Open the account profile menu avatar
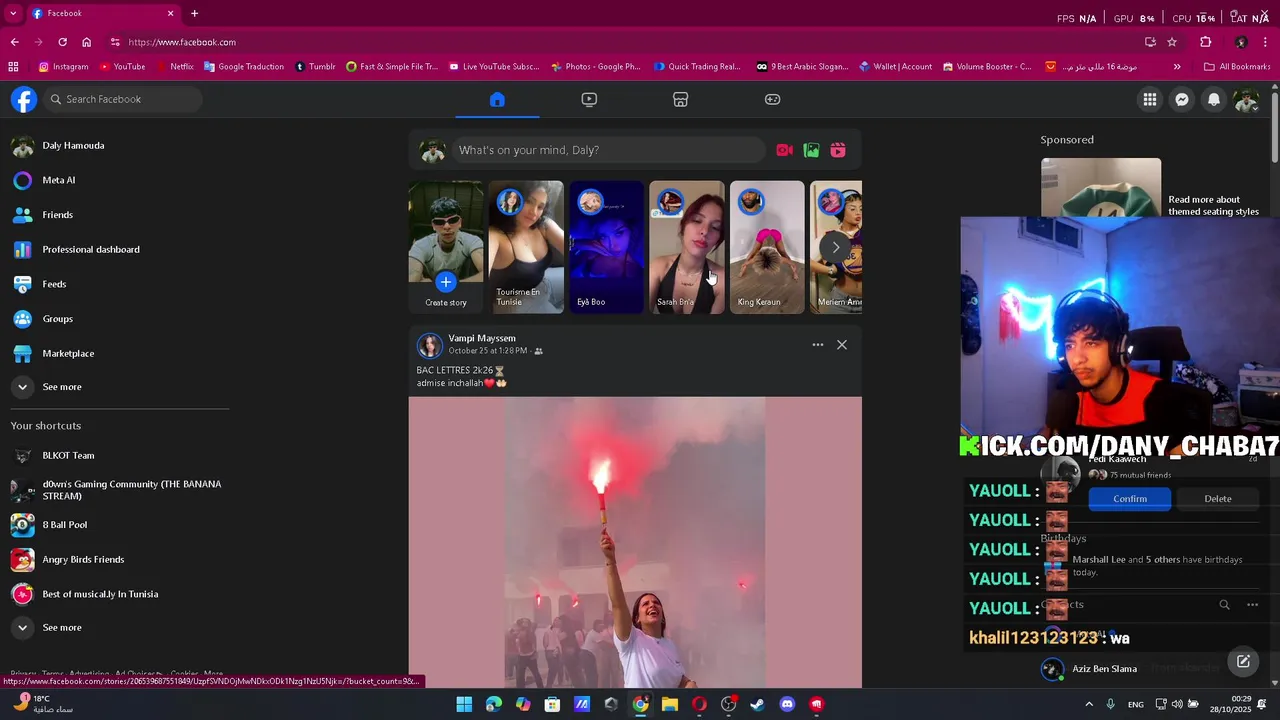The height and width of the screenshot is (720, 1280). 1246,99
